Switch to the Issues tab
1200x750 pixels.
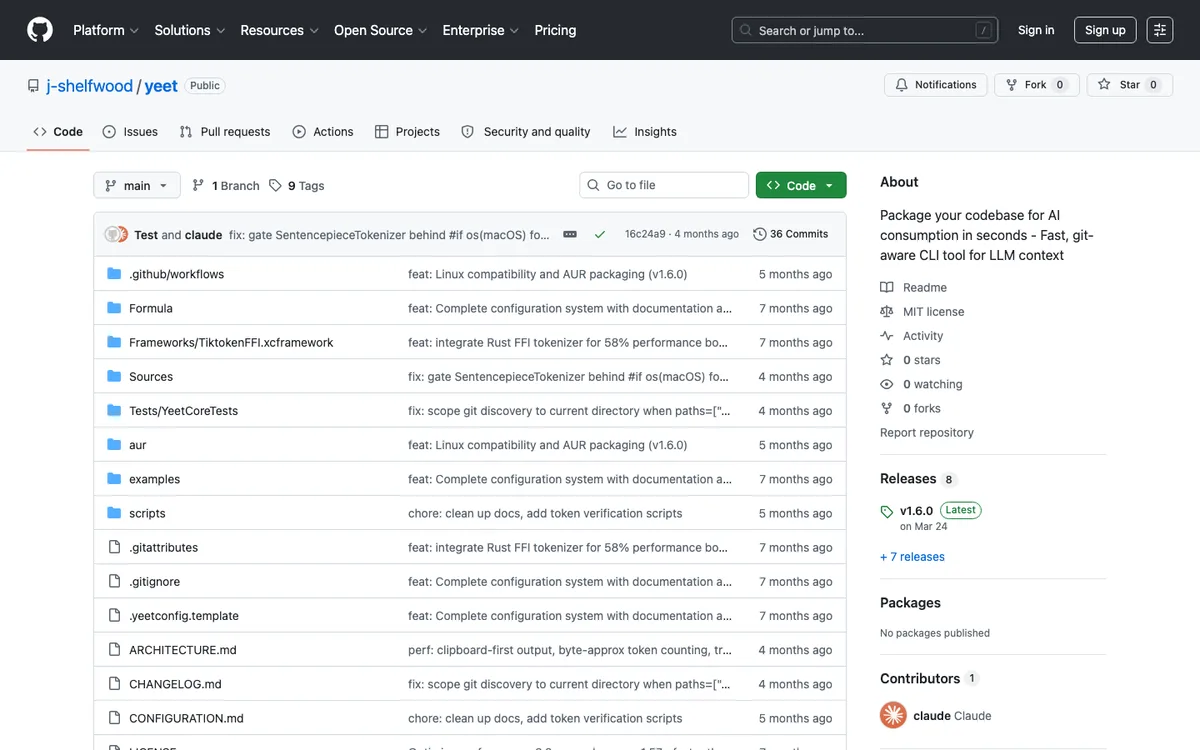[130, 132]
